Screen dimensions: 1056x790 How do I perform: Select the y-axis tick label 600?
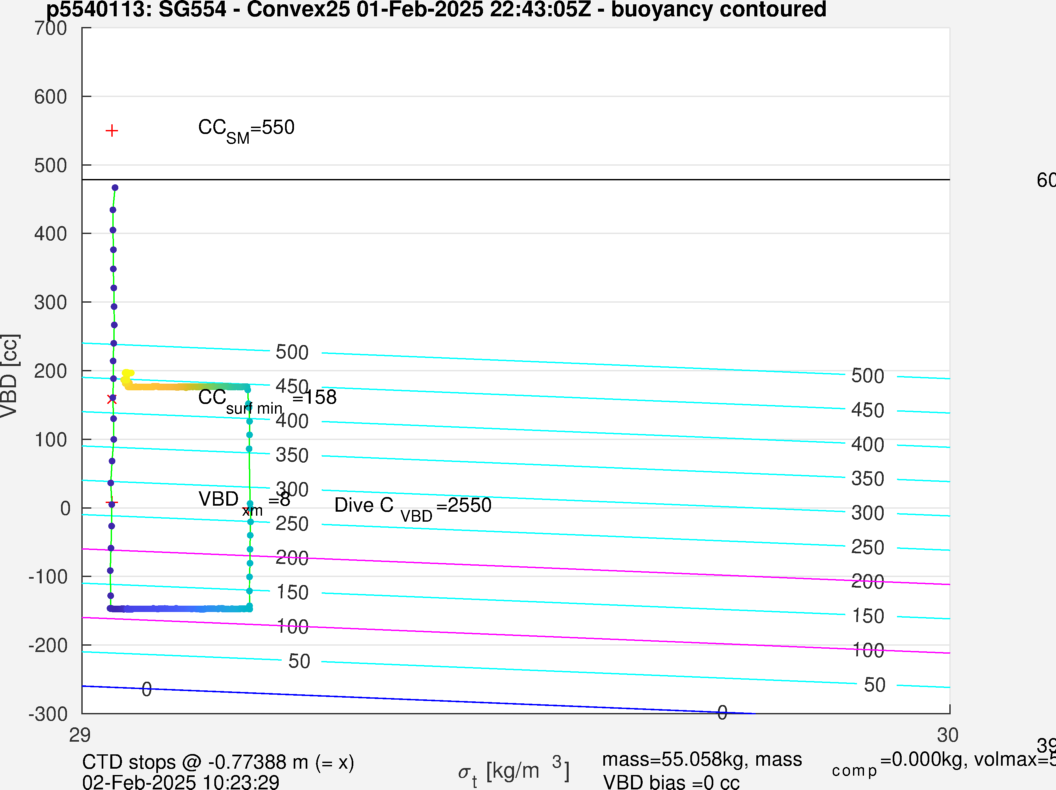click(51, 97)
